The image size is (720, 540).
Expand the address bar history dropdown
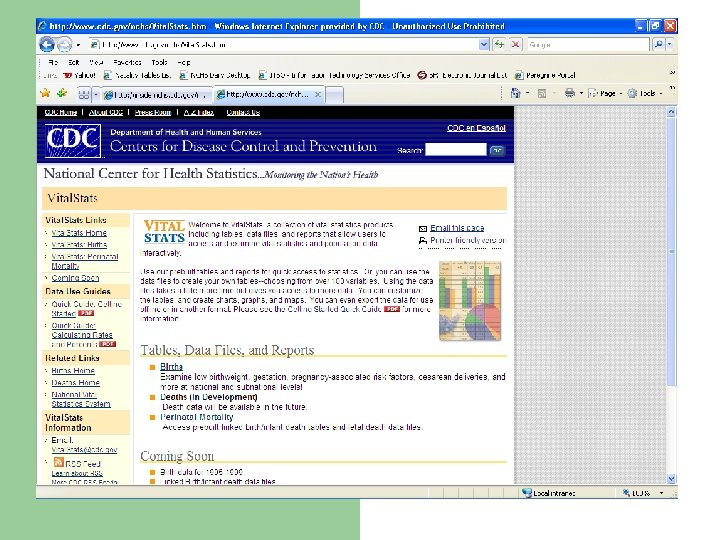[484, 45]
